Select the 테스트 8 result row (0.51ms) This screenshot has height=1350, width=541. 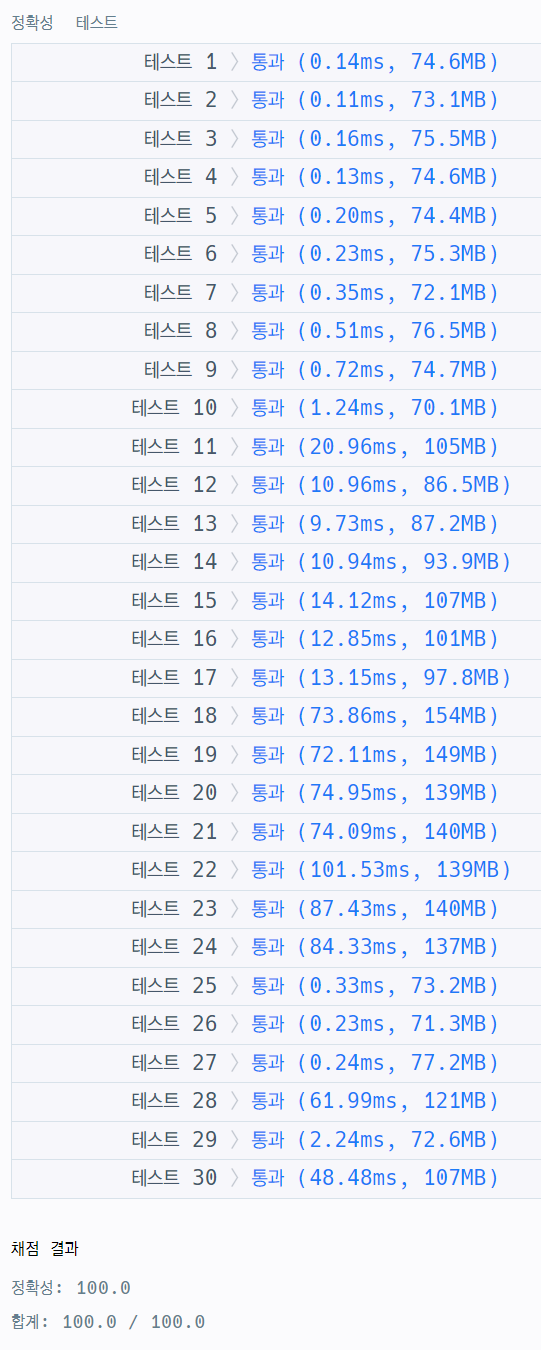click(276, 332)
